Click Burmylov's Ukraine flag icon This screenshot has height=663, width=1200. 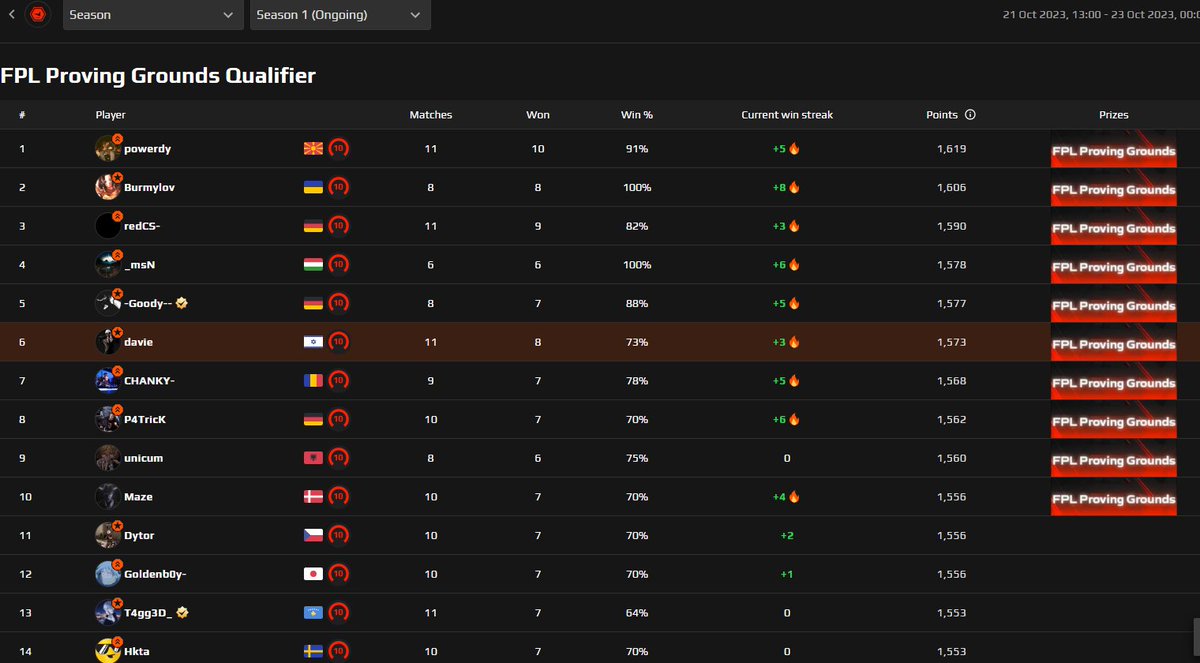(312, 187)
